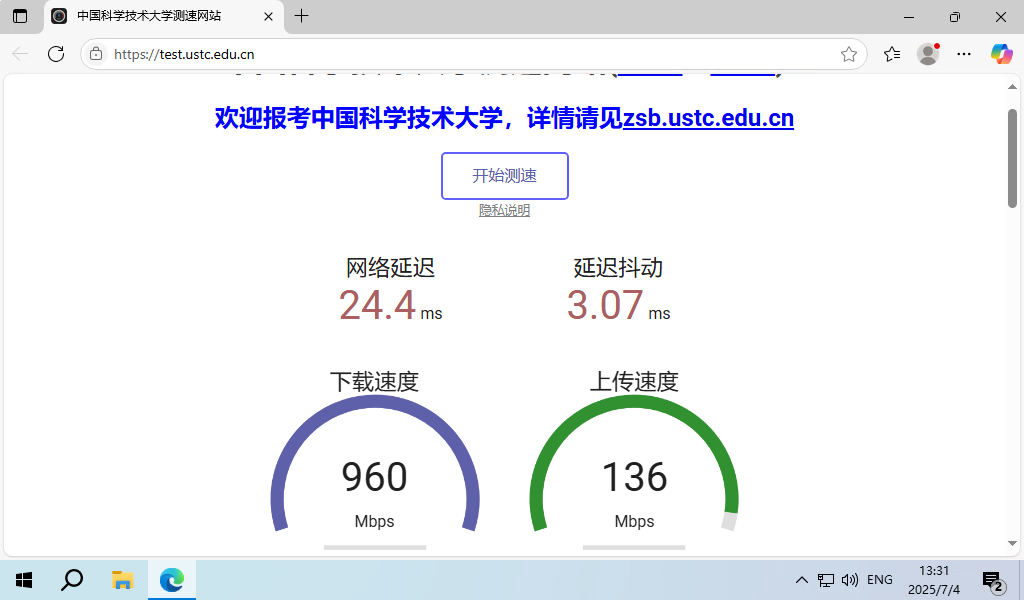Open File Explorer from taskbar
The image size is (1024, 600).
coord(122,580)
